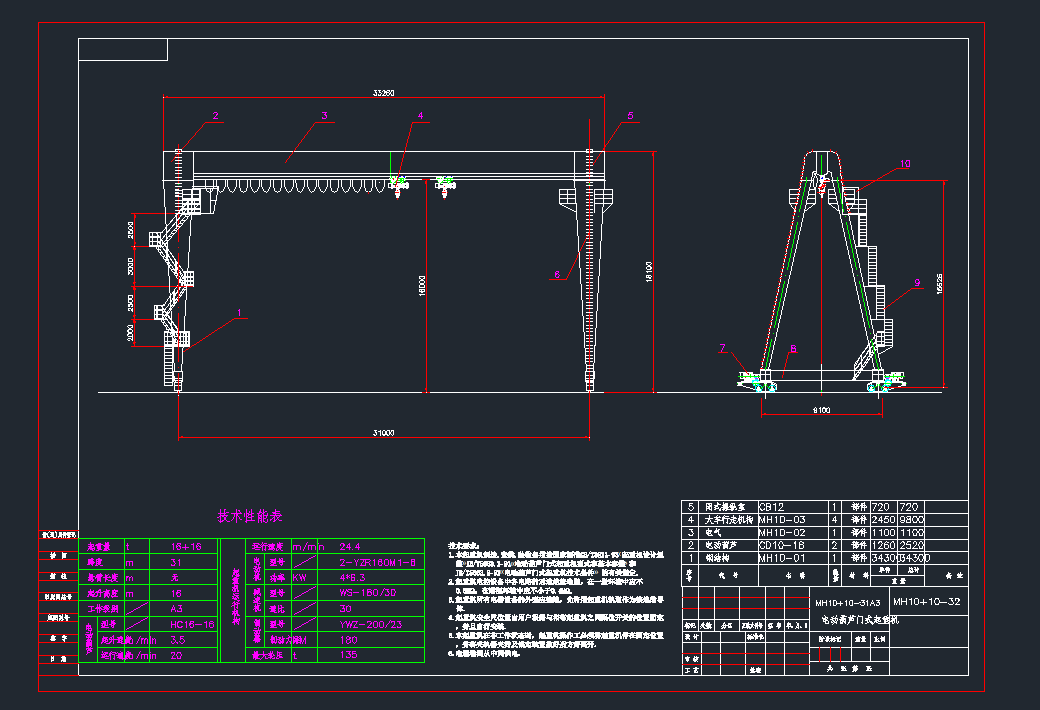Click CD10-16 entry in parts list
The width and height of the screenshot is (1040, 710).
click(782, 545)
